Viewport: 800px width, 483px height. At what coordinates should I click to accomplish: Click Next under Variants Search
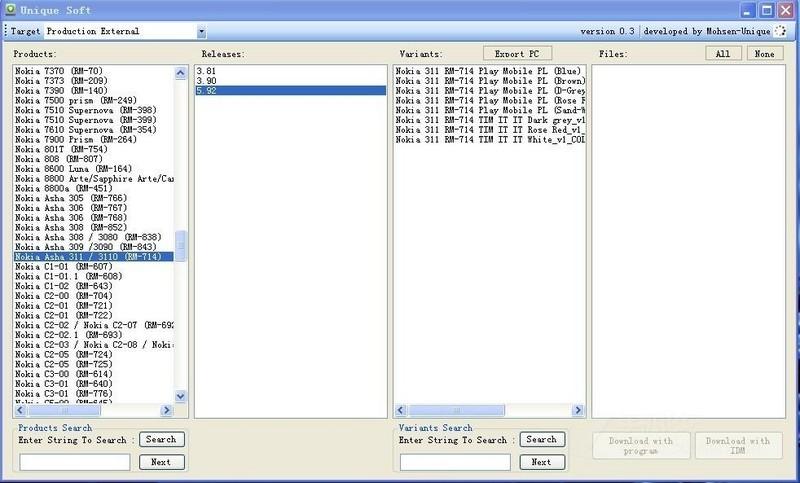(541, 462)
